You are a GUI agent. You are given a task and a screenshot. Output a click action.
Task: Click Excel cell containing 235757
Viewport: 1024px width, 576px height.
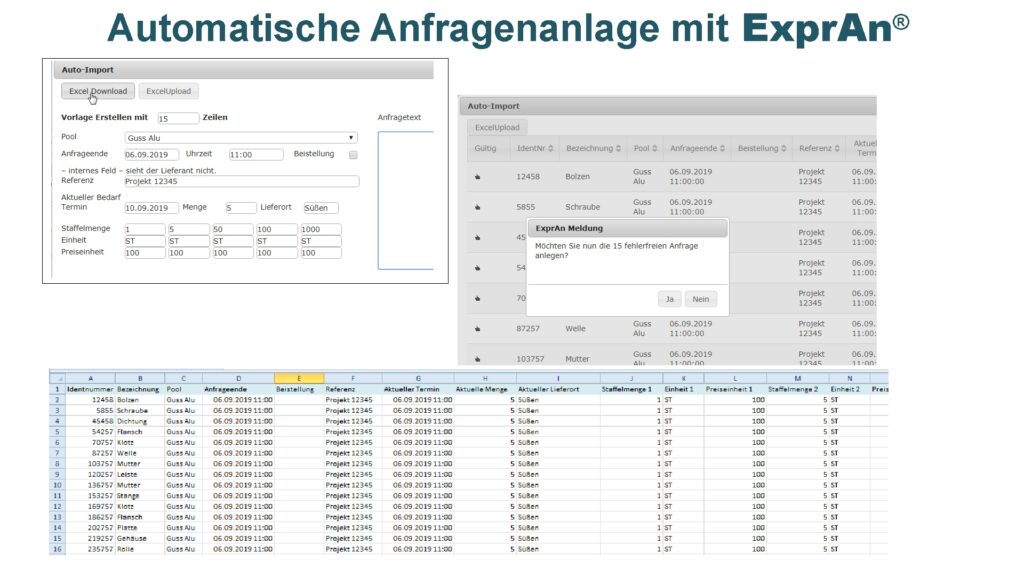pyautogui.click(x=90, y=549)
